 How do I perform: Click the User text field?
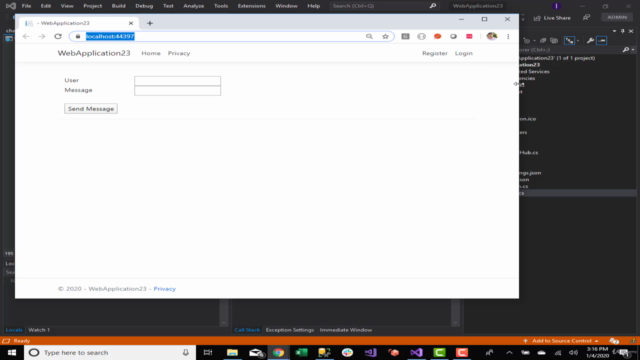178,81
